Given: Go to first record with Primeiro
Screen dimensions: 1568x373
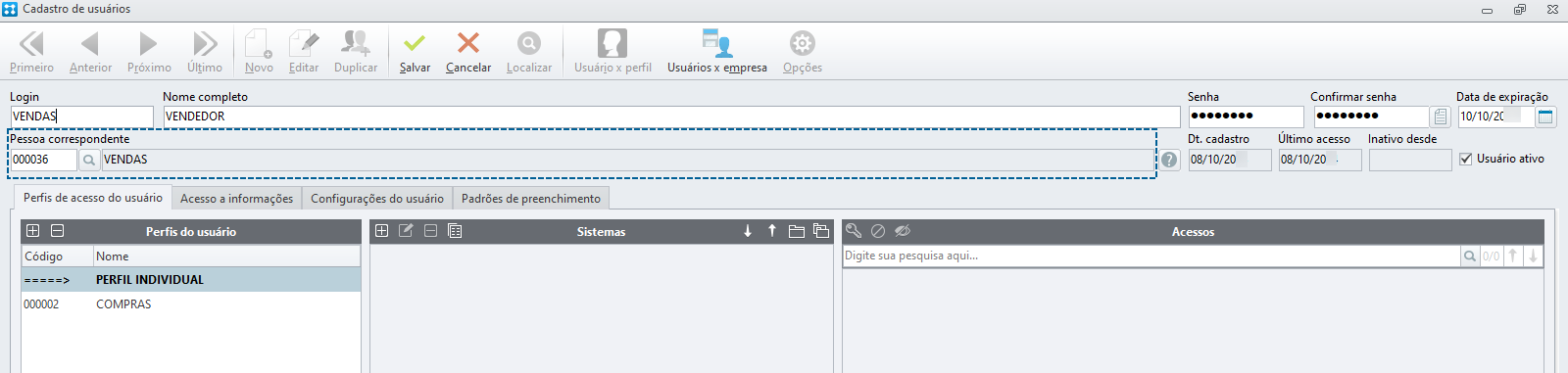Looking at the screenshot, I should point(31,52).
